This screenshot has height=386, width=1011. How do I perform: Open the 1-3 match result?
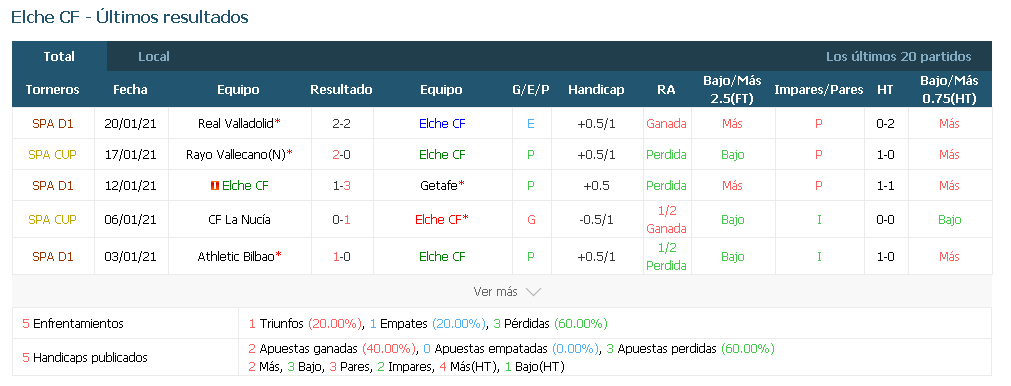(x=341, y=186)
